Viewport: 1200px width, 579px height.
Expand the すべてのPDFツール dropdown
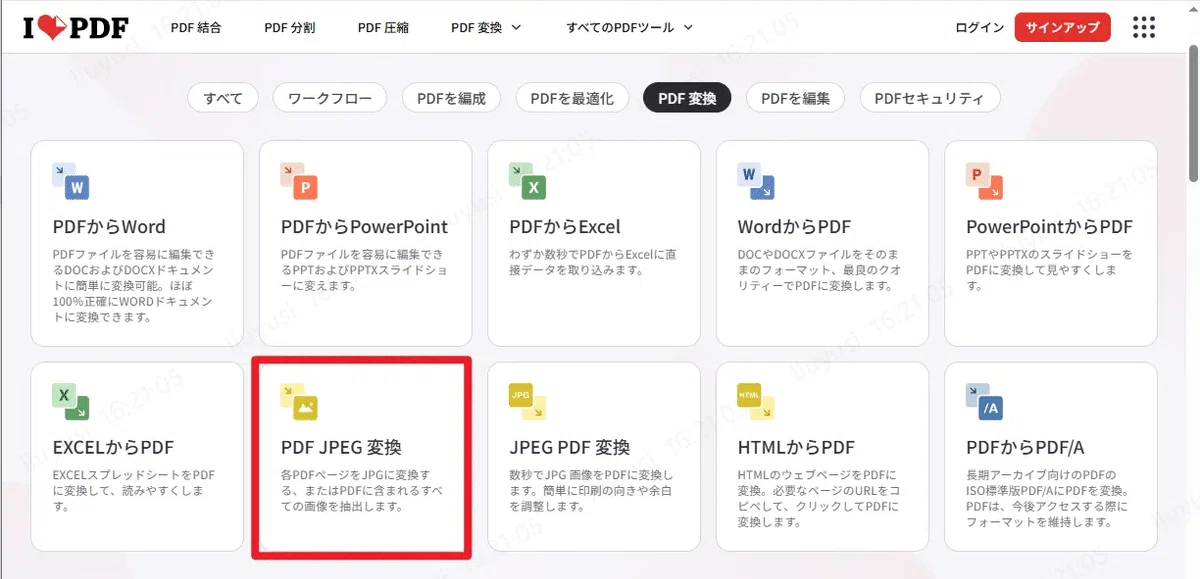(x=630, y=27)
